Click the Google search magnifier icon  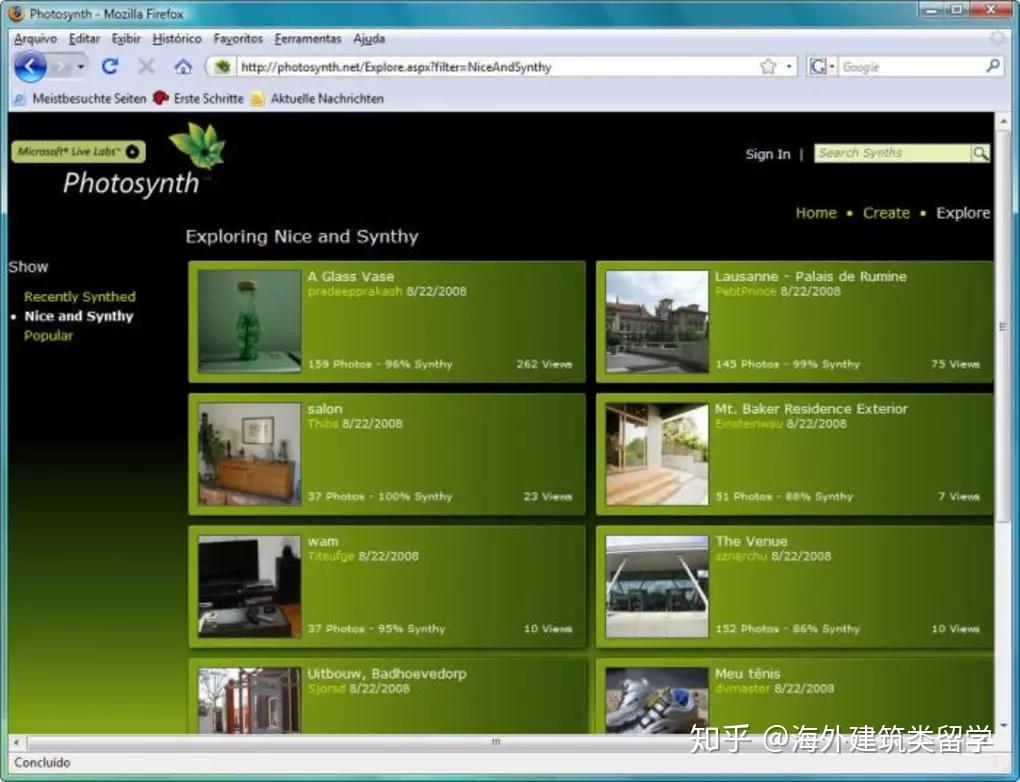993,66
